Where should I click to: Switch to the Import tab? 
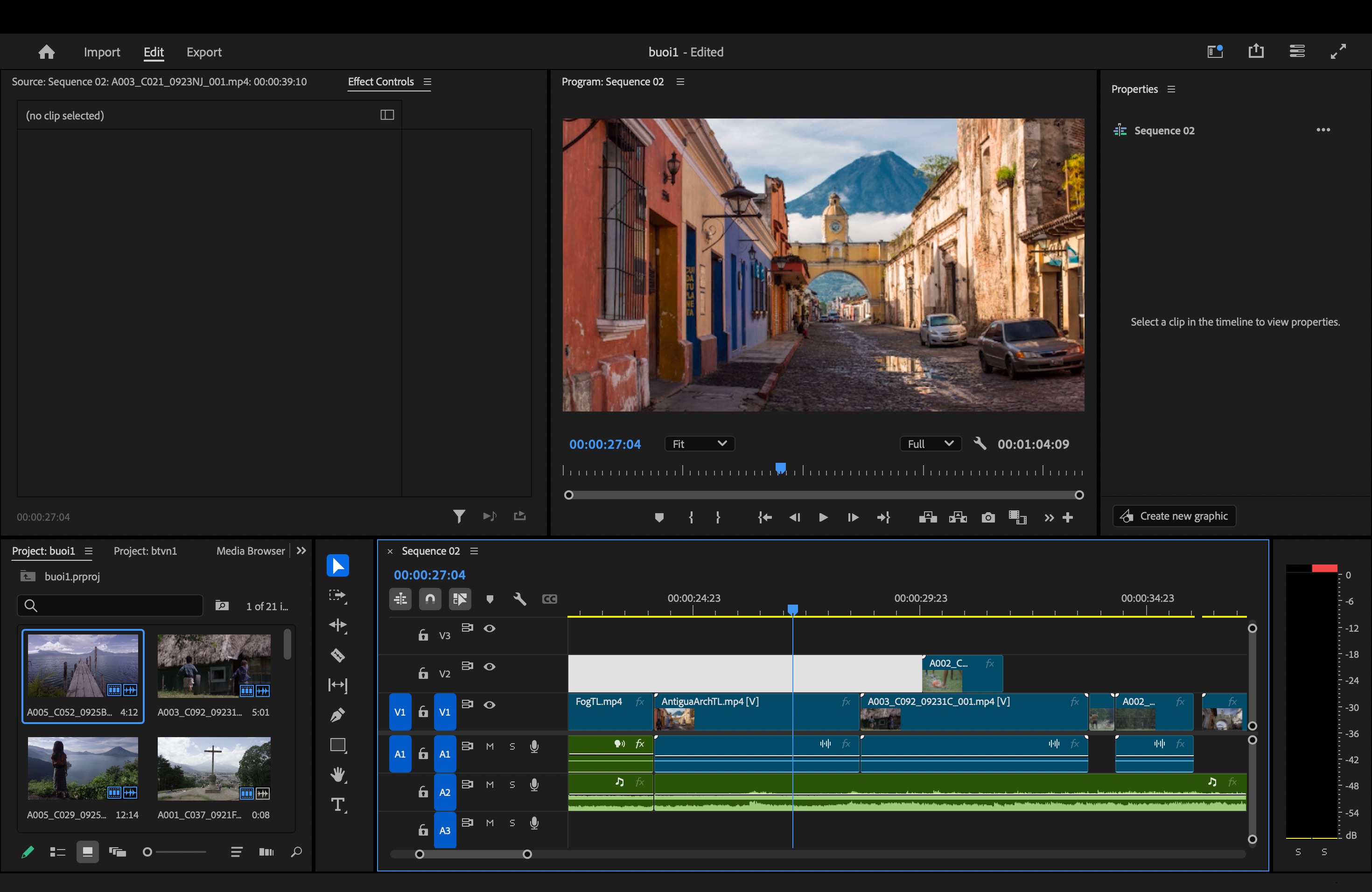pos(102,52)
